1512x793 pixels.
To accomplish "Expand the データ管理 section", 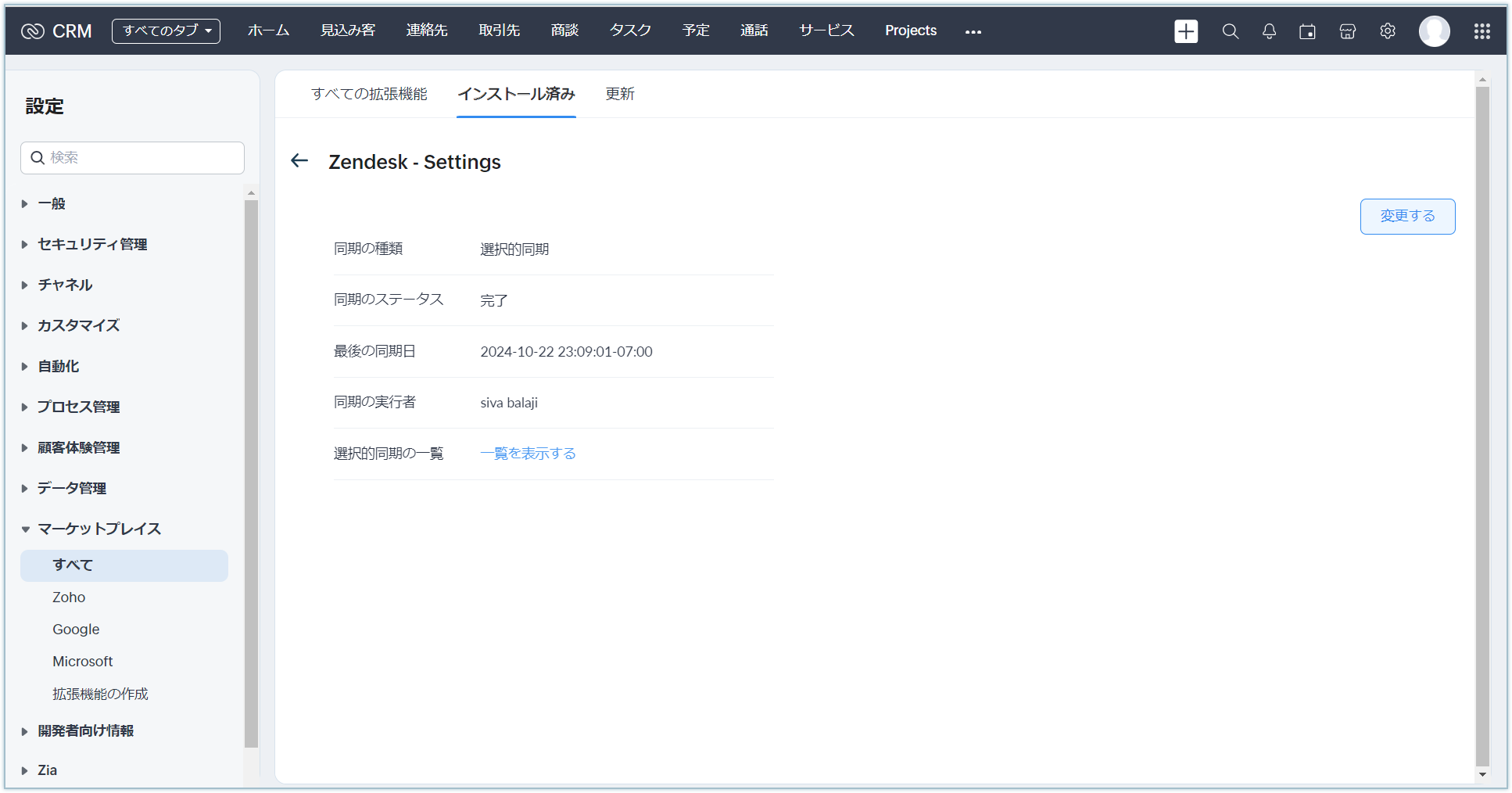I will pyautogui.click(x=64, y=489).
